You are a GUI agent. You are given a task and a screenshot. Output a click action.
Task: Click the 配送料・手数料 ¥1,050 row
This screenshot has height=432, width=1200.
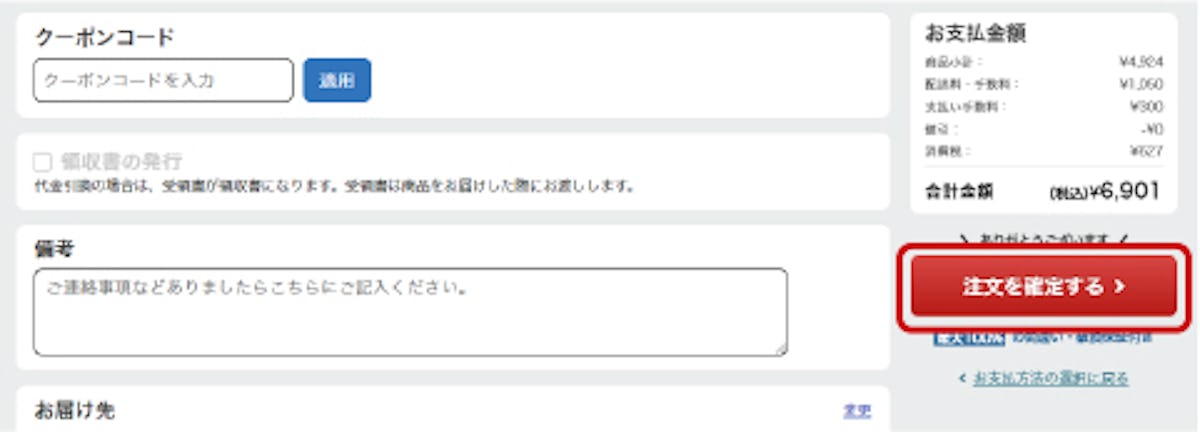tap(1044, 84)
